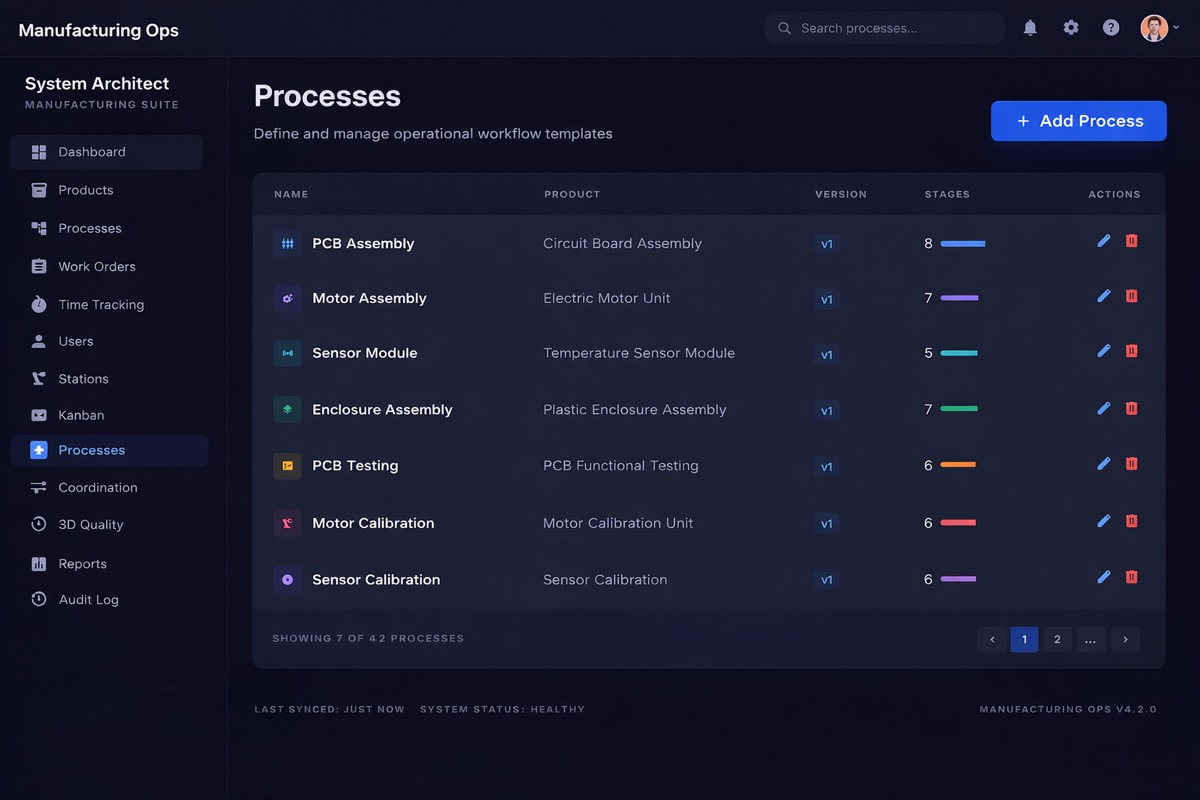Click the ellipsis pagination button
The image size is (1200, 800).
tap(1090, 639)
